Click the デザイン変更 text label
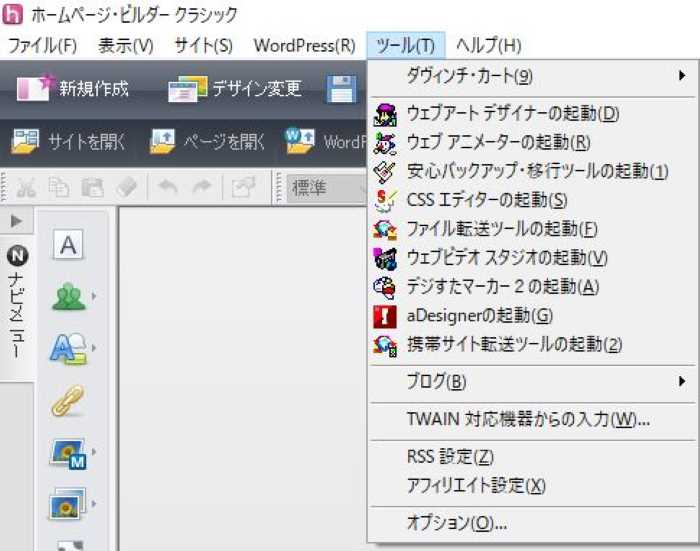Image resolution: width=700 pixels, height=551 pixels. pos(257,88)
